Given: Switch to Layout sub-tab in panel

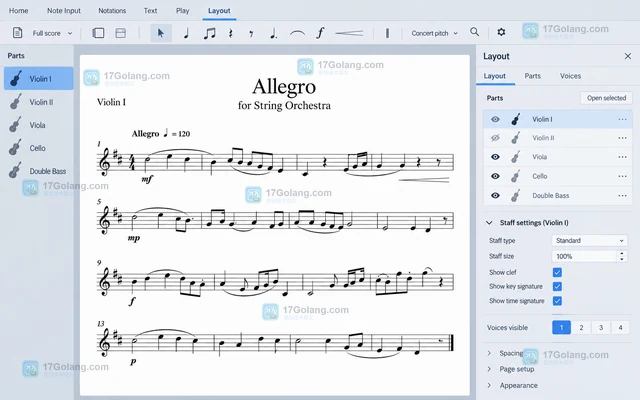Looking at the screenshot, I should click(x=495, y=76).
